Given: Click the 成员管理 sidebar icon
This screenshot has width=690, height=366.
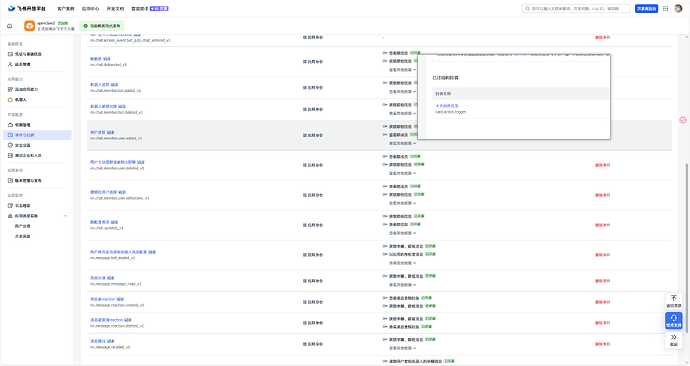Looking at the screenshot, I should (x=11, y=64).
